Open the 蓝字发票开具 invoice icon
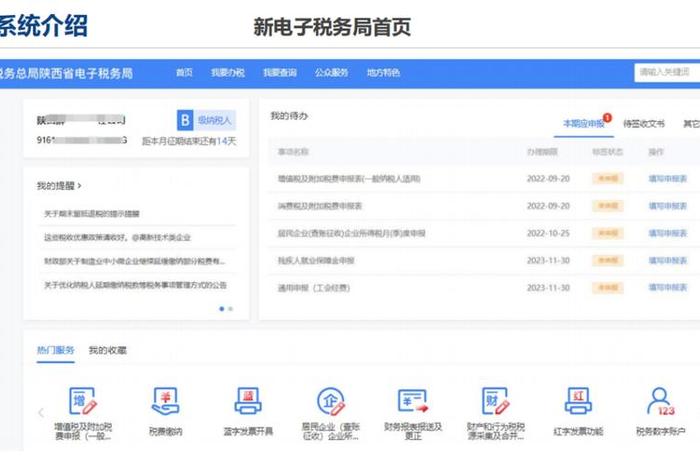 [x=248, y=401]
